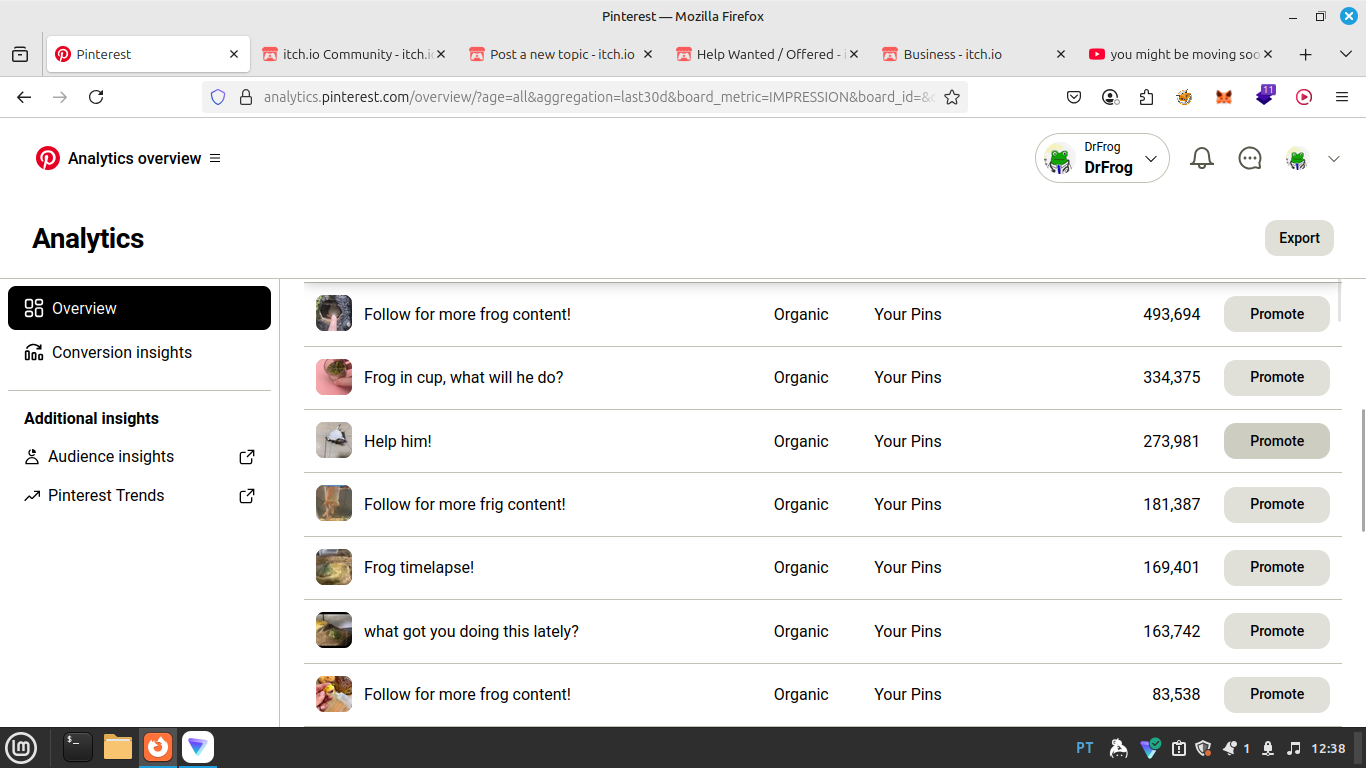Reload the Pinterest analytics page
The height and width of the screenshot is (768, 1366).
(x=96, y=97)
